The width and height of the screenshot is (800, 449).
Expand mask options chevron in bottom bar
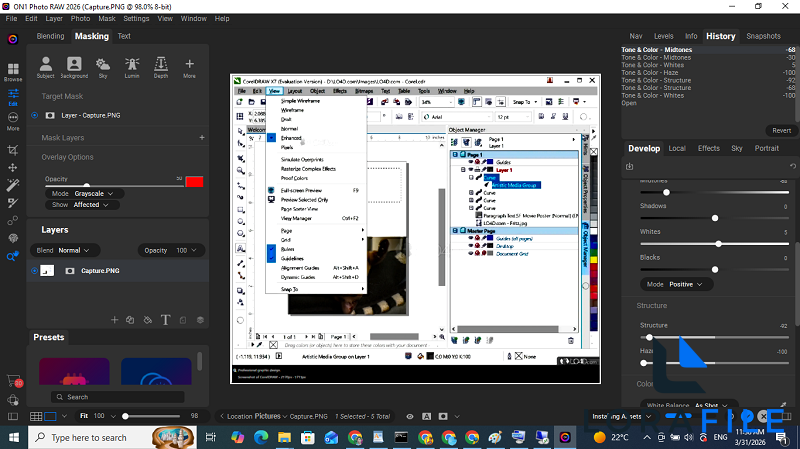click(x=457, y=416)
